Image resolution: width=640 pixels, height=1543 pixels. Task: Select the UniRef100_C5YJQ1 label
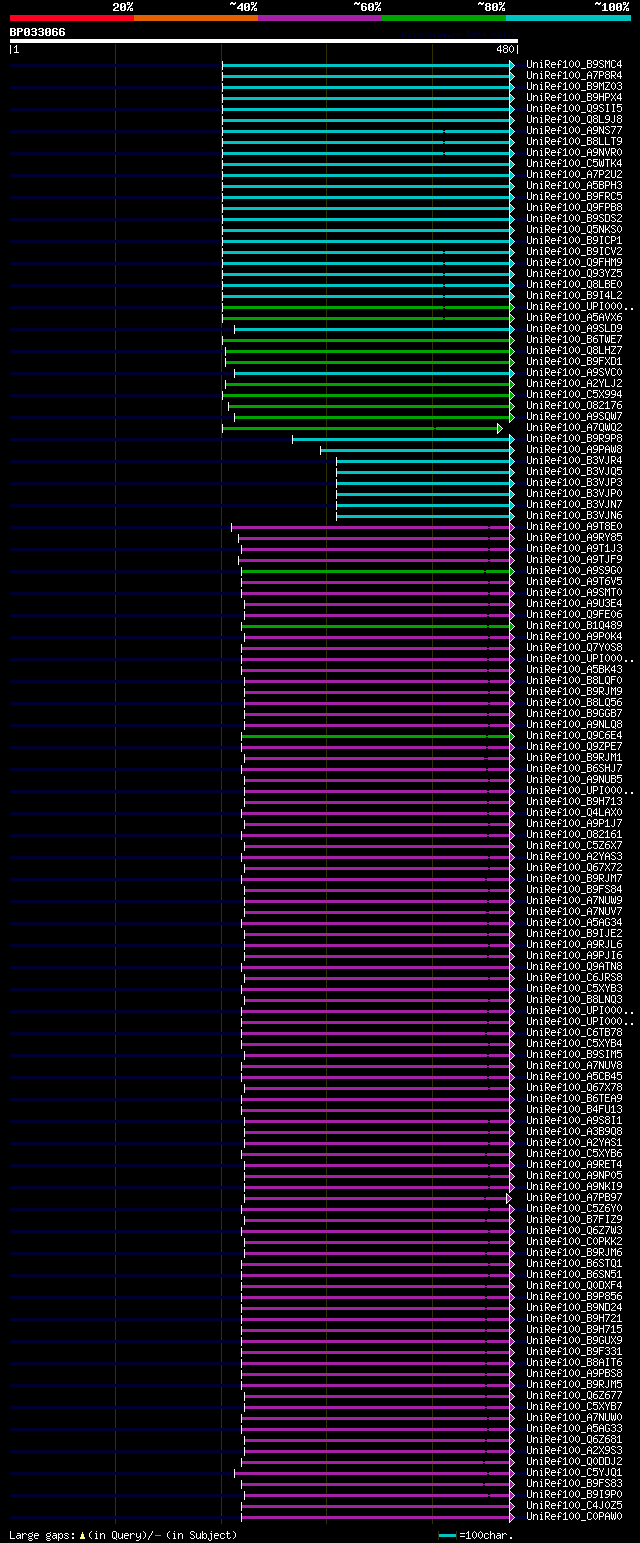click(x=574, y=1473)
